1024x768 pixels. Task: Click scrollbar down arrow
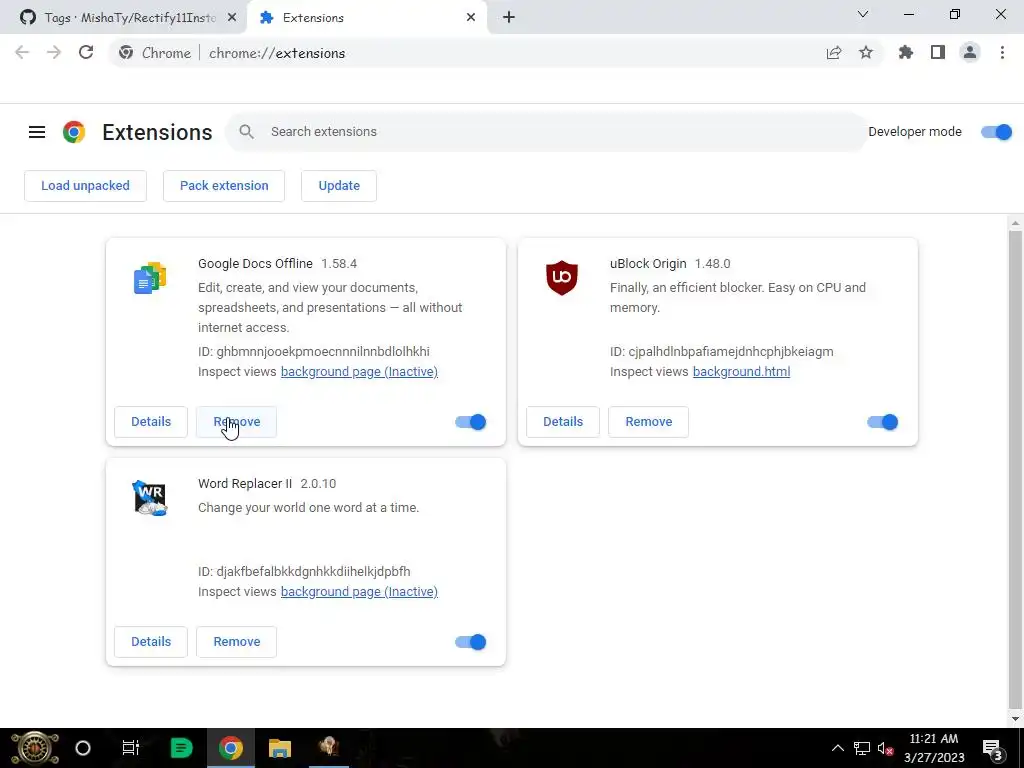1015,719
